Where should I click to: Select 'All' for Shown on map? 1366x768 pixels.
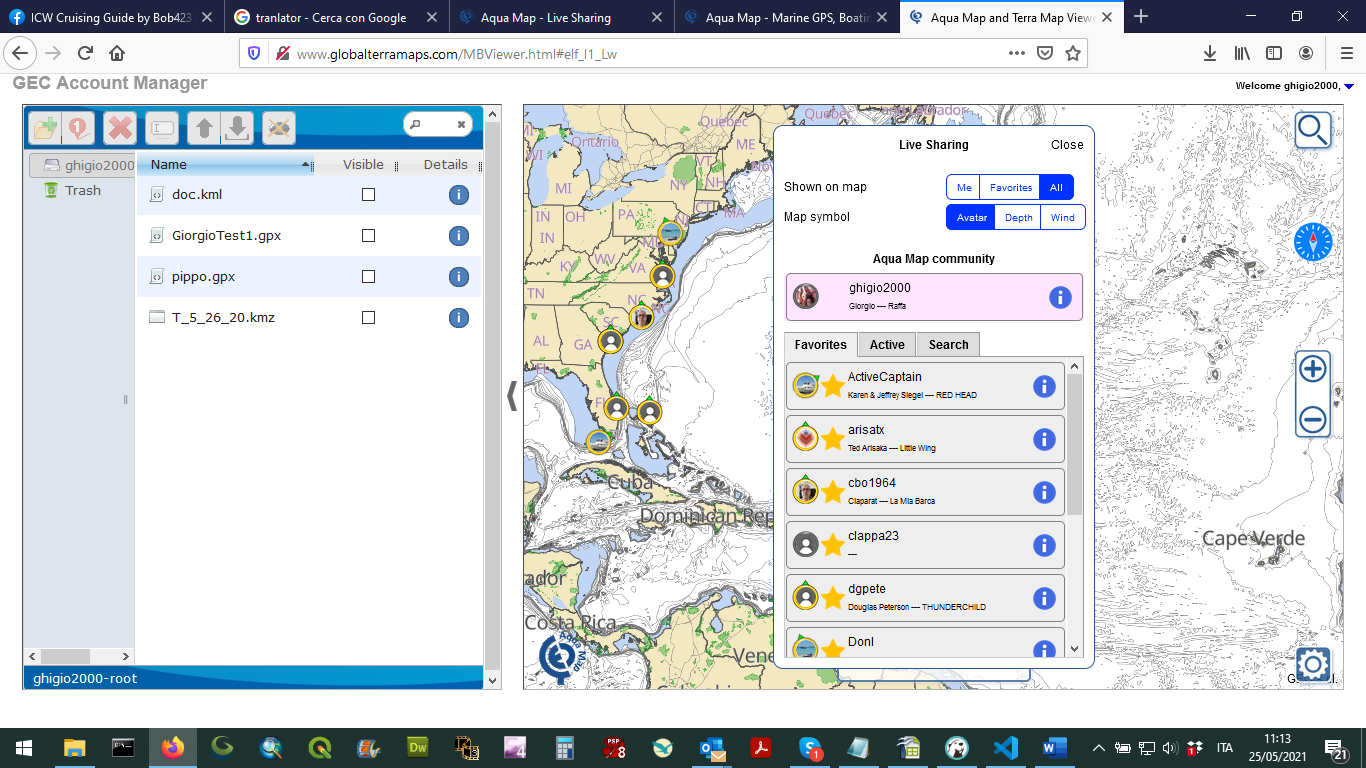pos(1057,187)
